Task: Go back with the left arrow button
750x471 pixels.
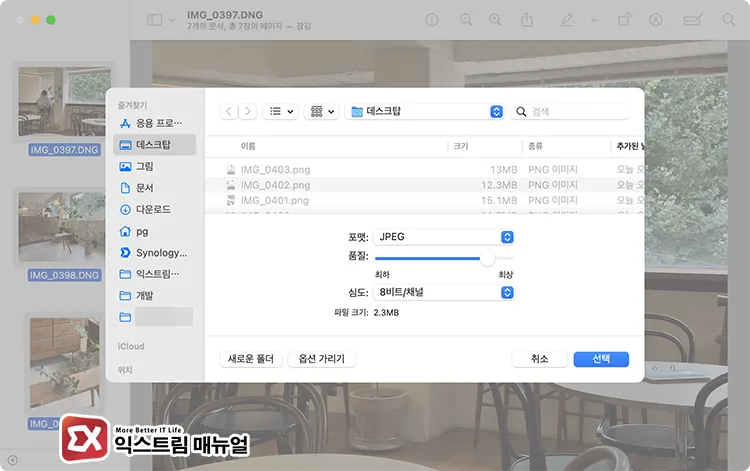Action: [x=229, y=111]
